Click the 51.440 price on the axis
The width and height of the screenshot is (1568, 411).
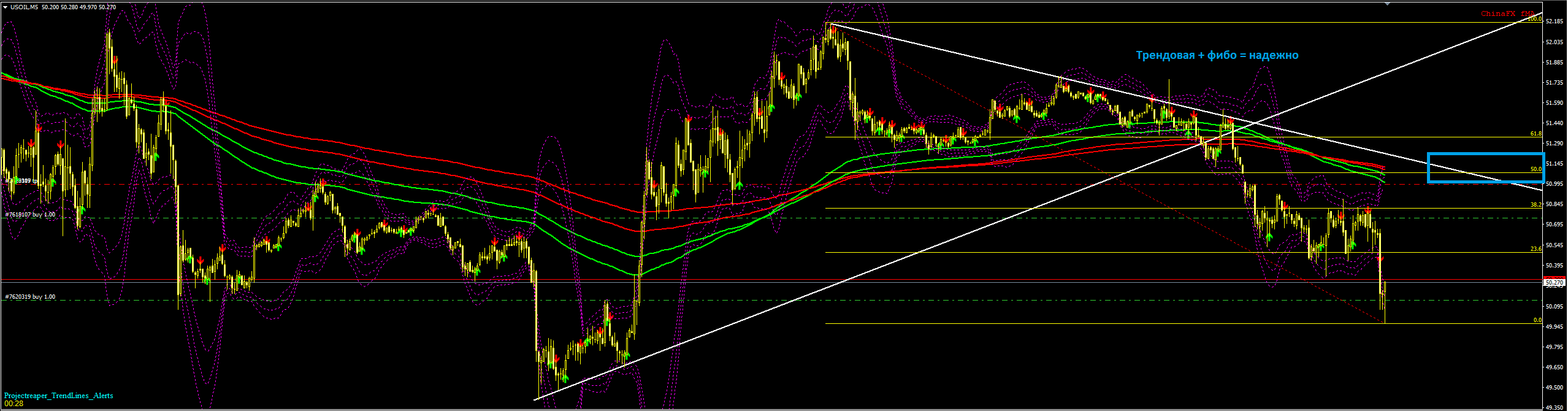pos(1555,123)
